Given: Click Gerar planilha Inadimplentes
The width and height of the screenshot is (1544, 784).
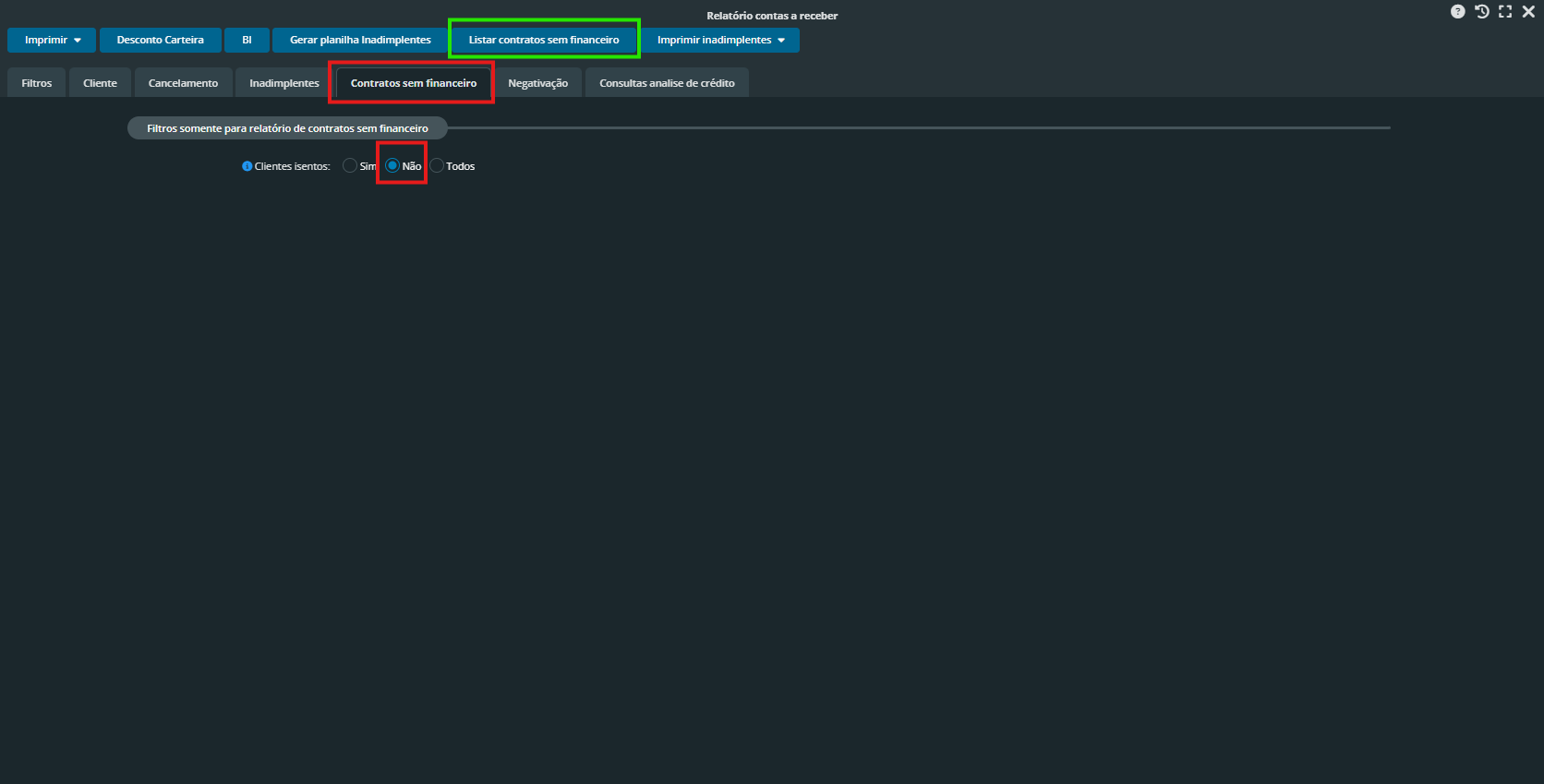Looking at the screenshot, I should 360,41.
